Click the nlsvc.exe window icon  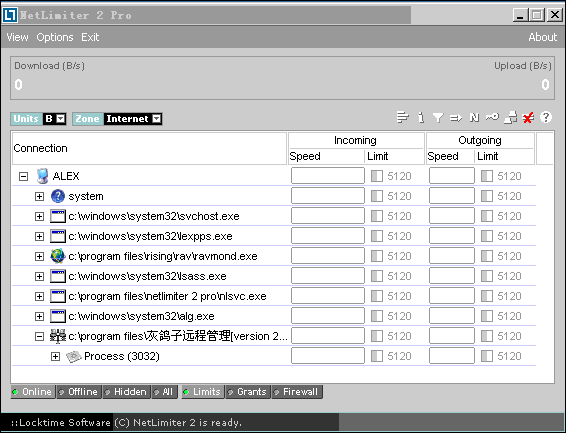point(58,296)
